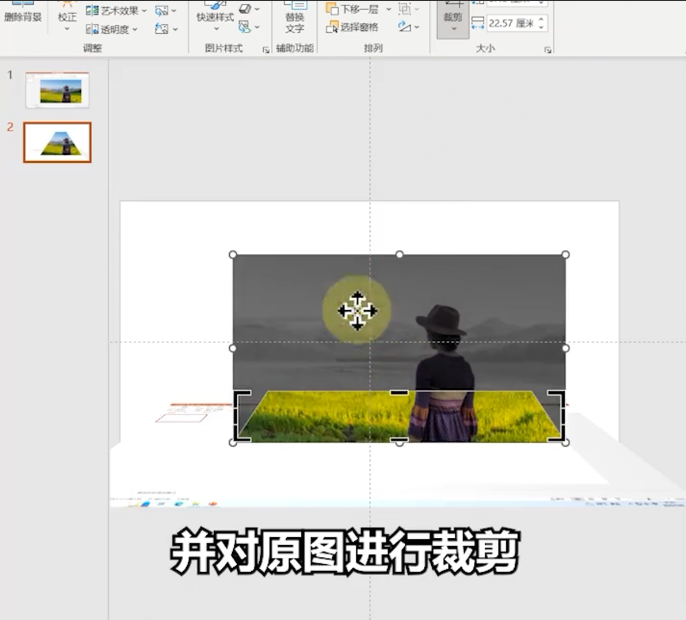
Task: Click the top-right picture sizing handle
Action: (x=565, y=255)
